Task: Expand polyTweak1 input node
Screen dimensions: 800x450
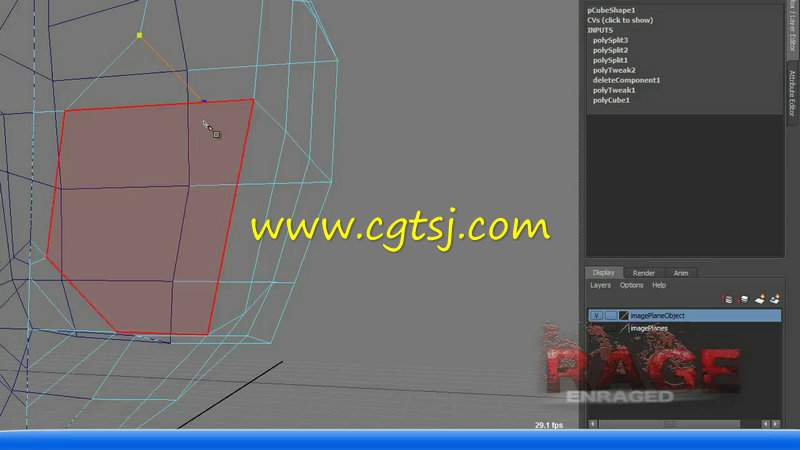Action: click(x=614, y=90)
